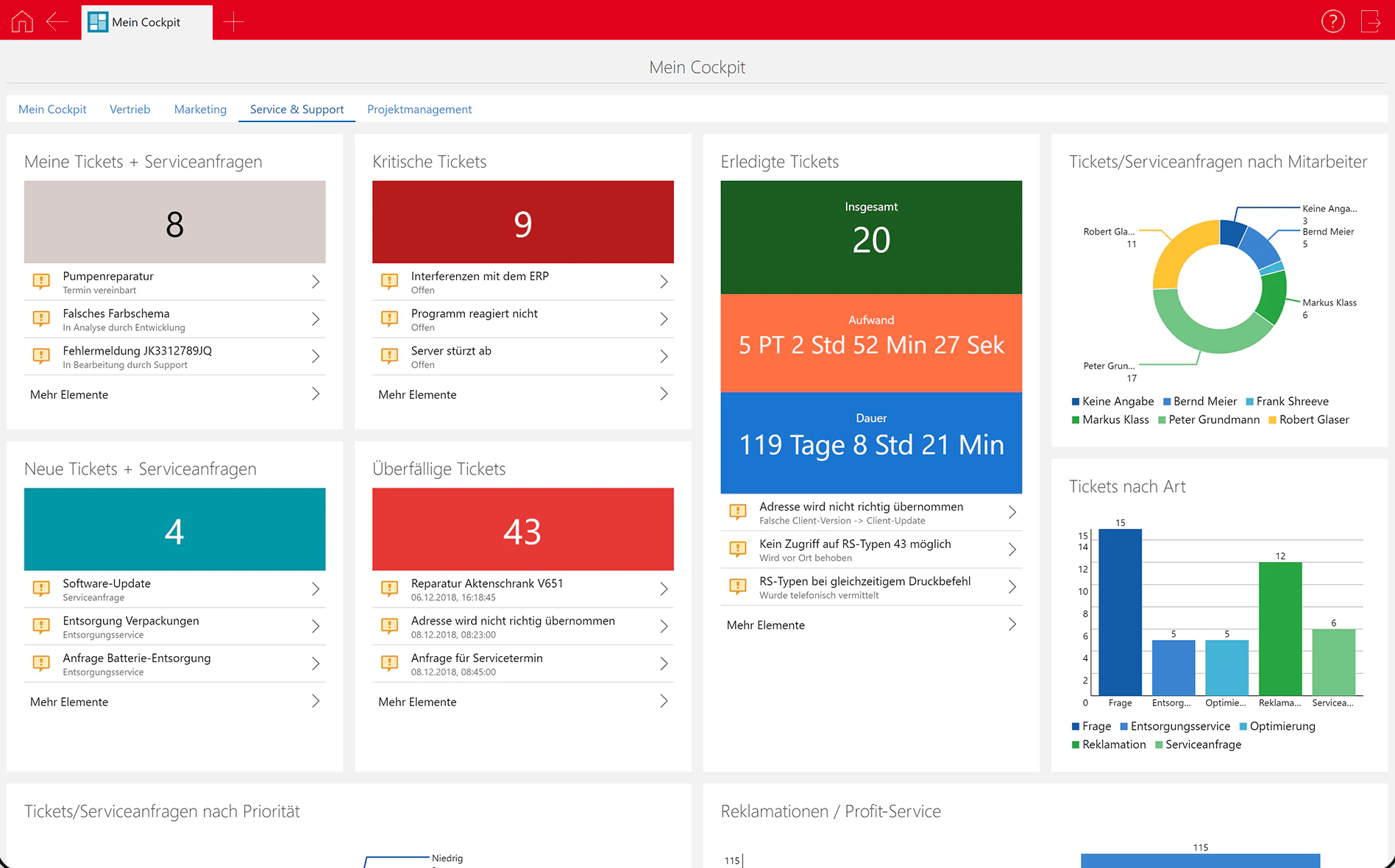Viewport: 1395px width, 868px height.
Task: Click the Mein Cockpit tab app icon
Action: click(98, 22)
